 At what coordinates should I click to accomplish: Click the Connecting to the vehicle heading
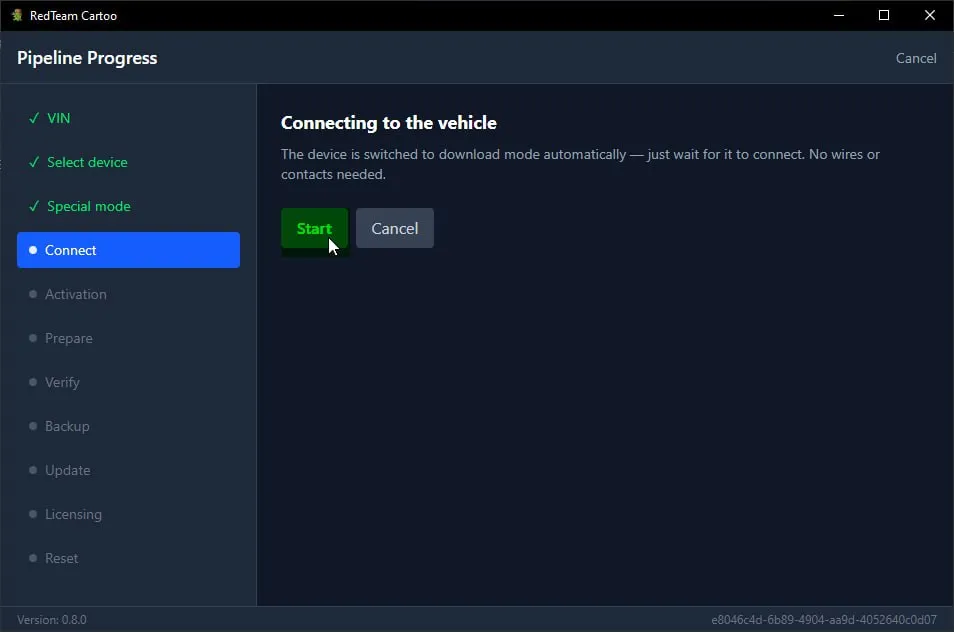point(389,123)
